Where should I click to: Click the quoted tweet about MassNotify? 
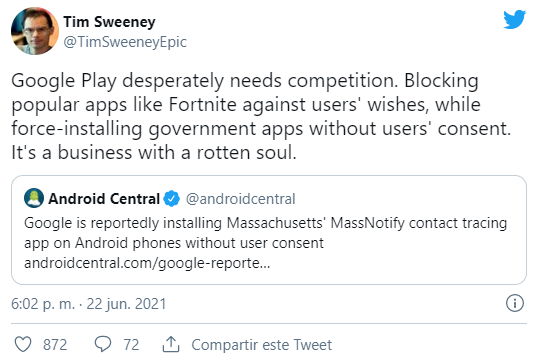coord(269,230)
